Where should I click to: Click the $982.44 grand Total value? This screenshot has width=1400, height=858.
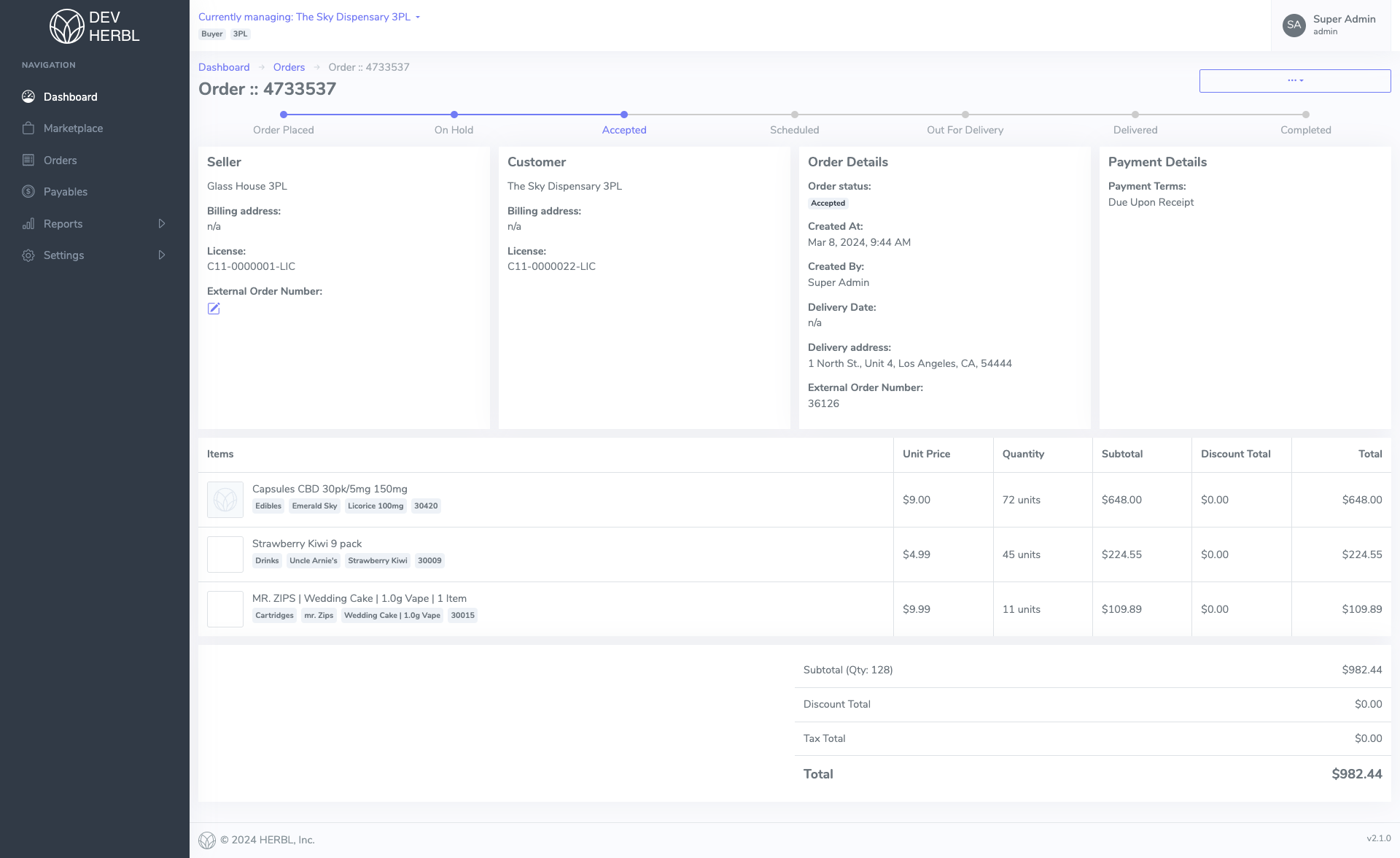coord(1357,774)
